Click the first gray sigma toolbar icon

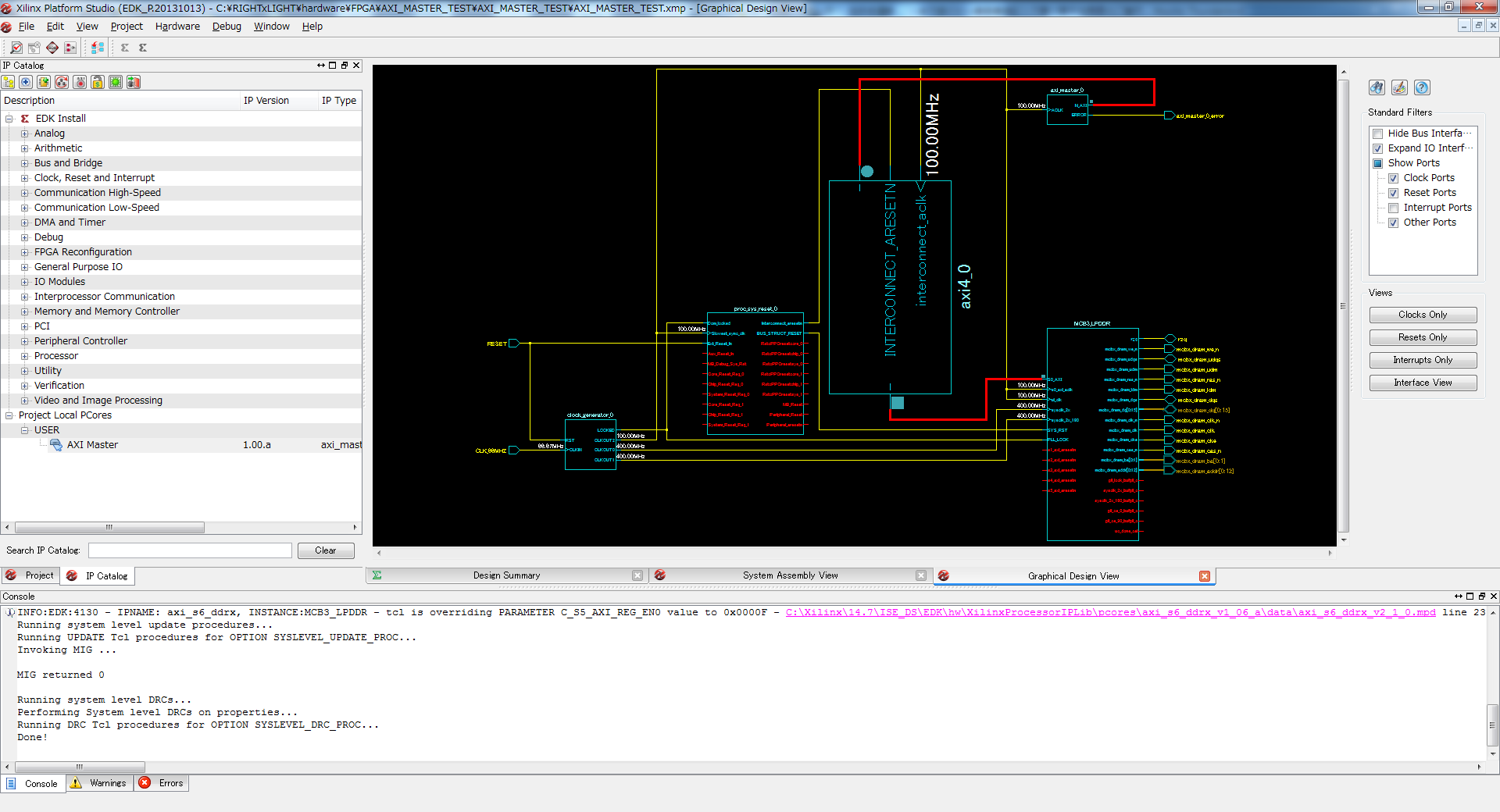point(125,48)
